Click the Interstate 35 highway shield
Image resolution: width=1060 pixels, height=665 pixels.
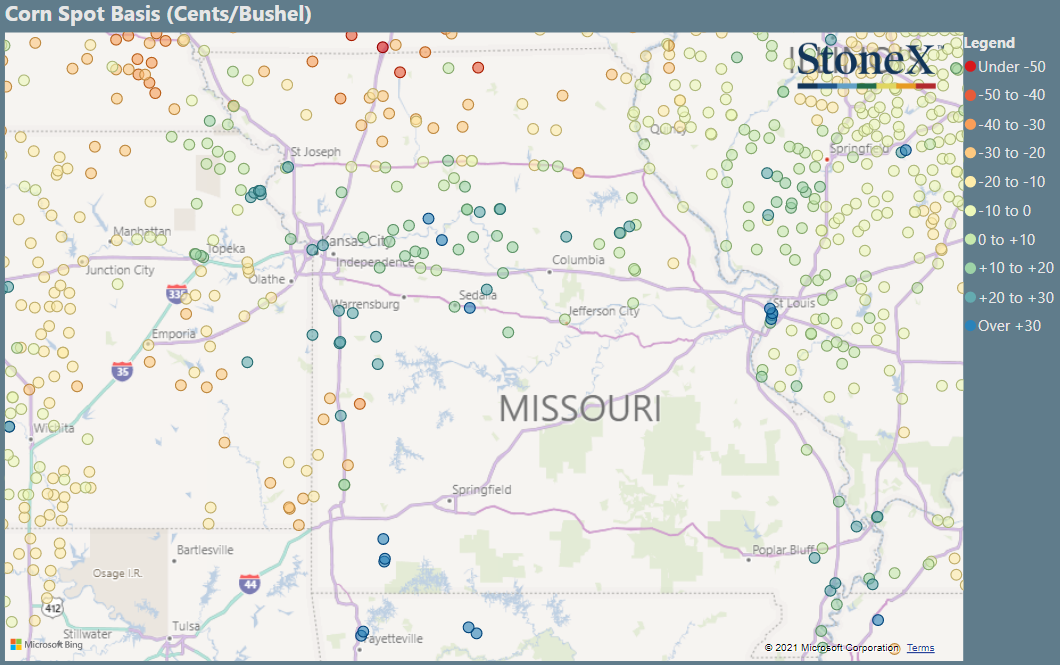click(x=122, y=370)
